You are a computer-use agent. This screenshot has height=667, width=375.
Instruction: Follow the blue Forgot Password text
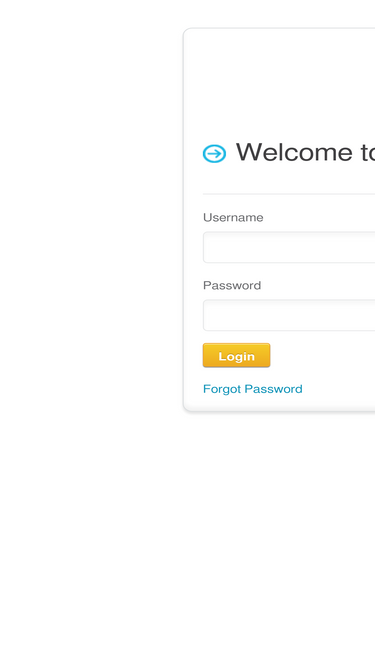pos(253,389)
